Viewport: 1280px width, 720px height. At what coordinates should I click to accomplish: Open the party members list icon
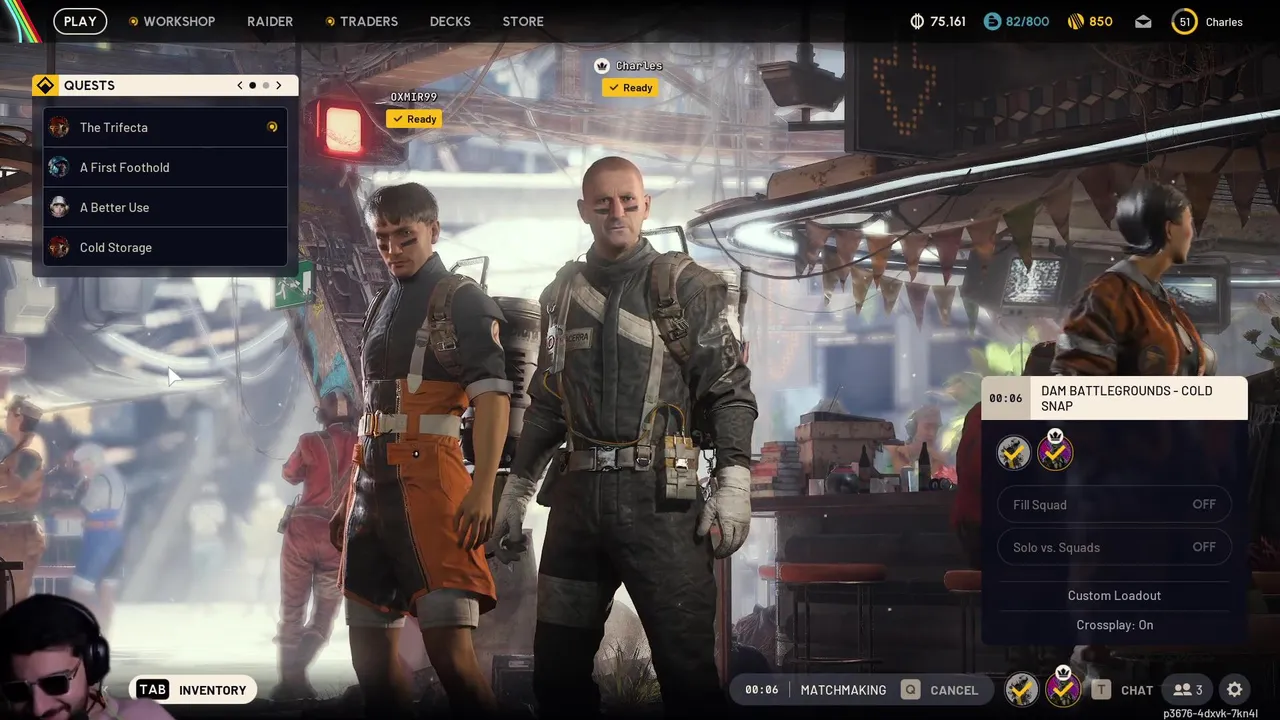click(1188, 690)
